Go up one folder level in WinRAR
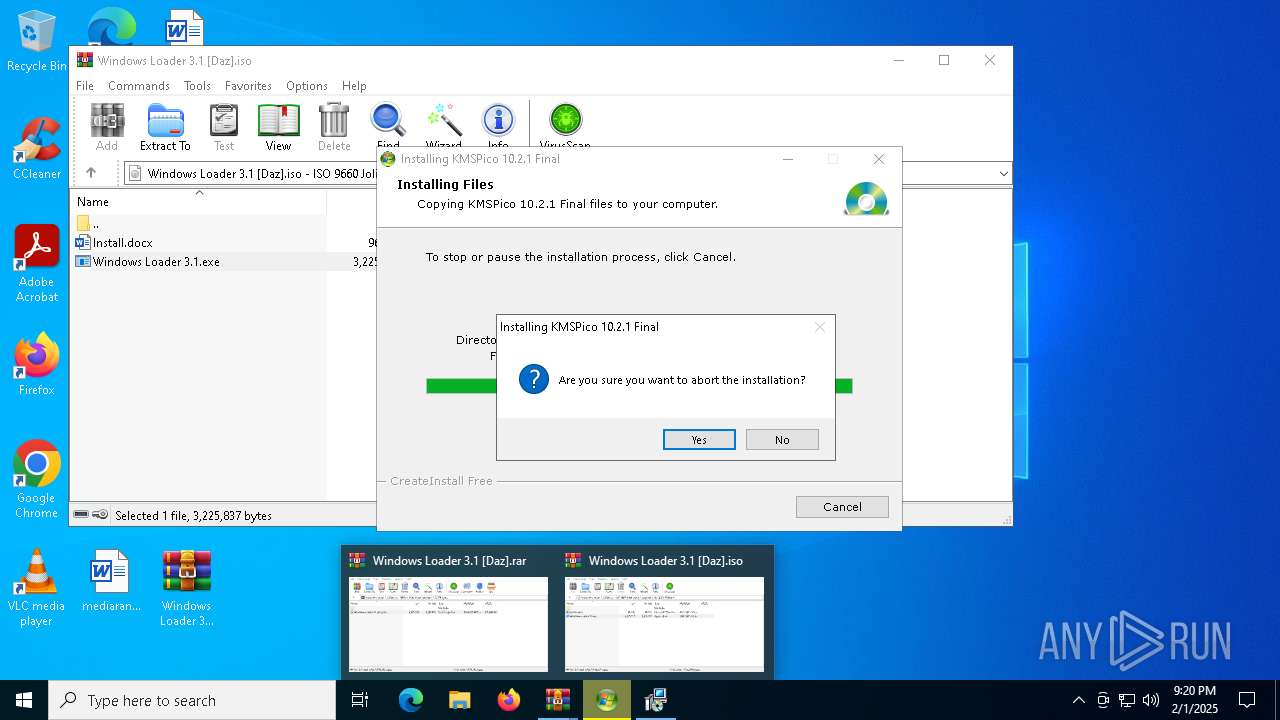This screenshot has width=1280, height=720. click(91, 173)
